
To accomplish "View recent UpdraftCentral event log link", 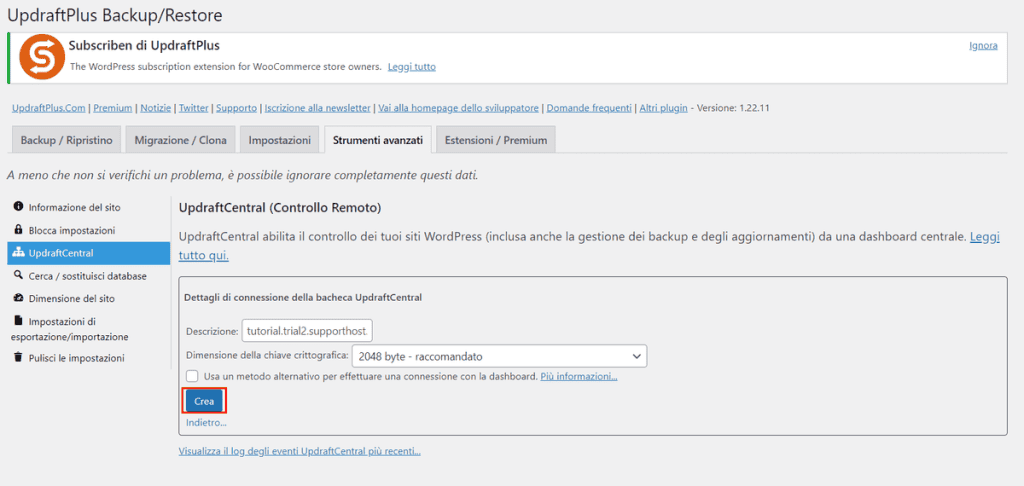I will click(x=299, y=451).
